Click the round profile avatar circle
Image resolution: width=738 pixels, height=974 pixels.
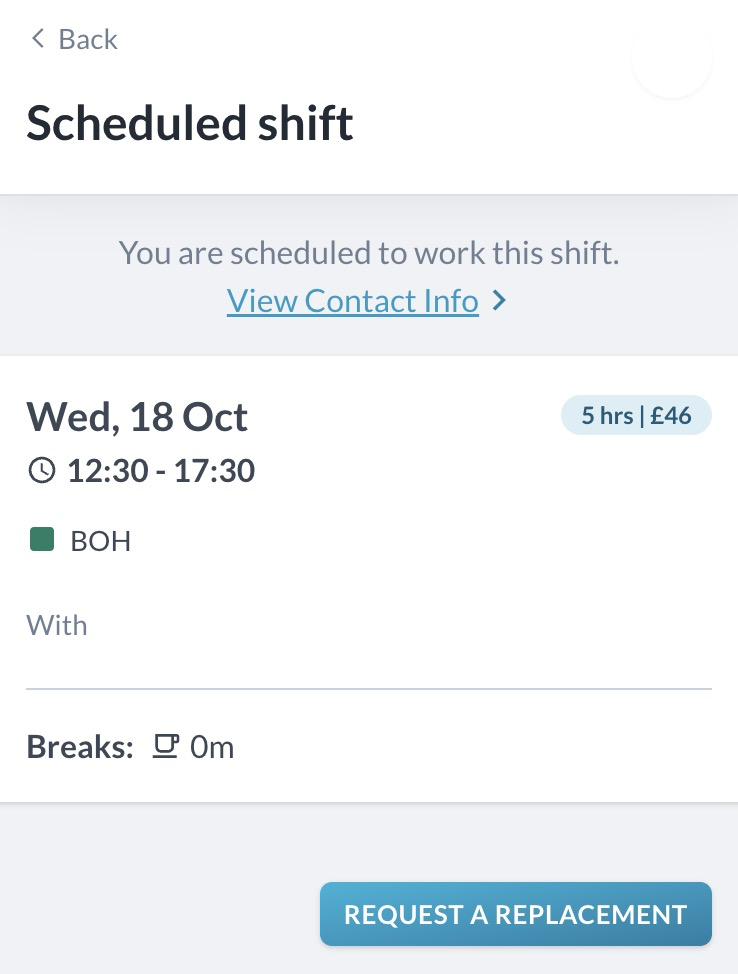pyautogui.click(x=672, y=58)
